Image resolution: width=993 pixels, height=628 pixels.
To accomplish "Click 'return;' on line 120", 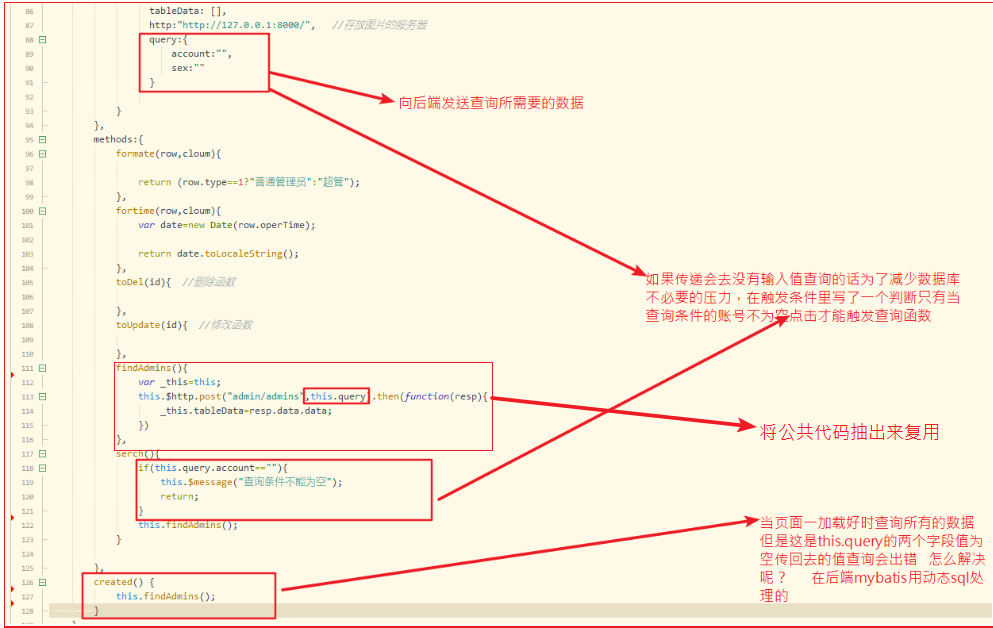I will point(179,496).
